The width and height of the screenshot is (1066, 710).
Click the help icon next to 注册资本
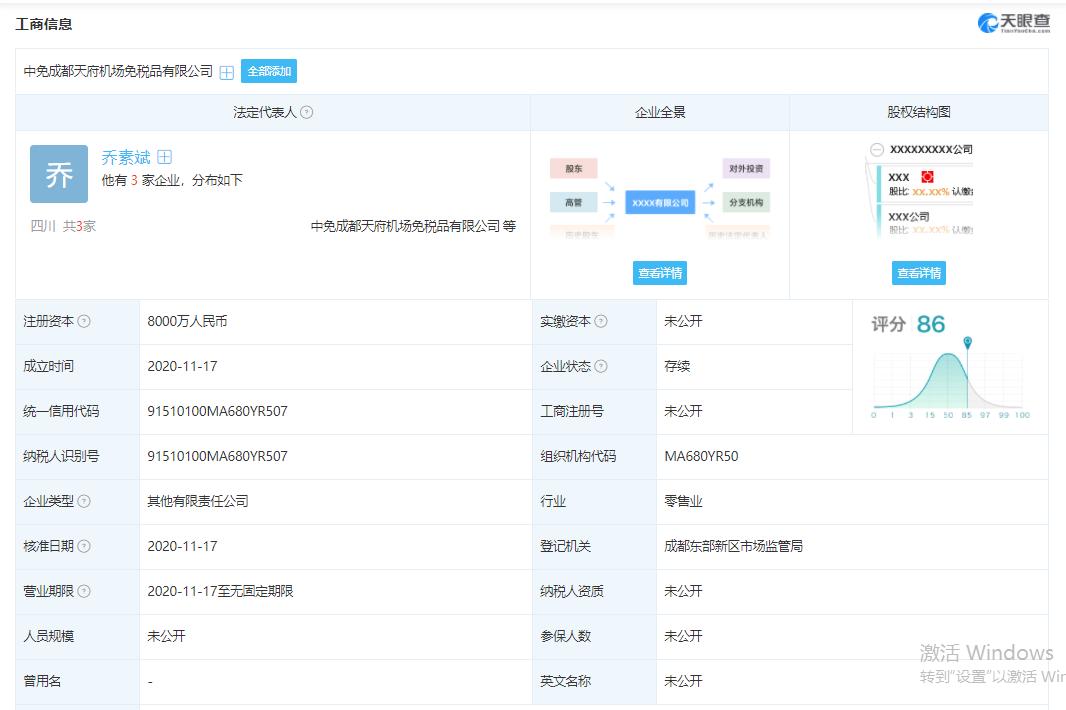click(x=84, y=322)
